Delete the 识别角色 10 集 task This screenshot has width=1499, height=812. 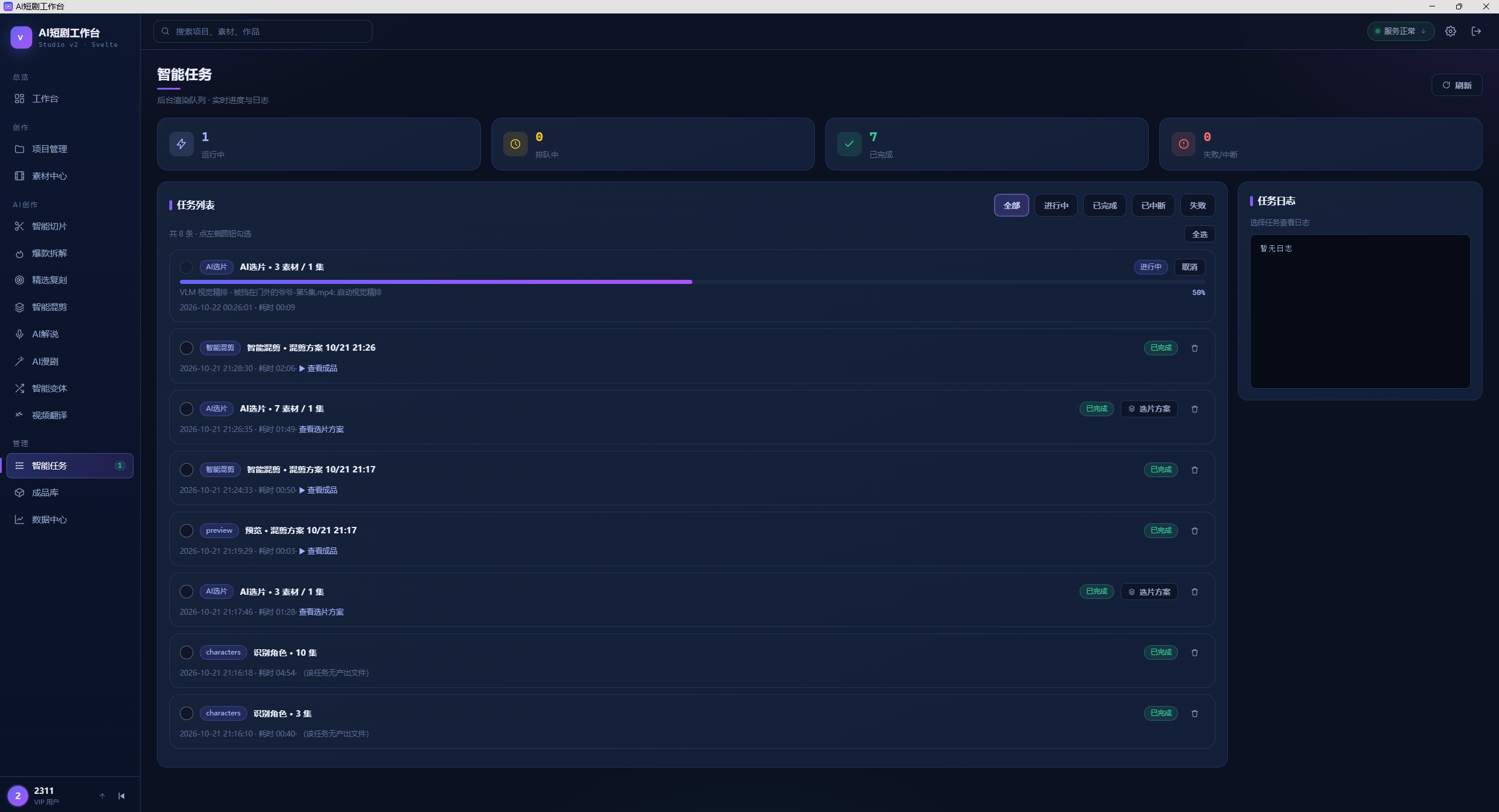coord(1194,653)
